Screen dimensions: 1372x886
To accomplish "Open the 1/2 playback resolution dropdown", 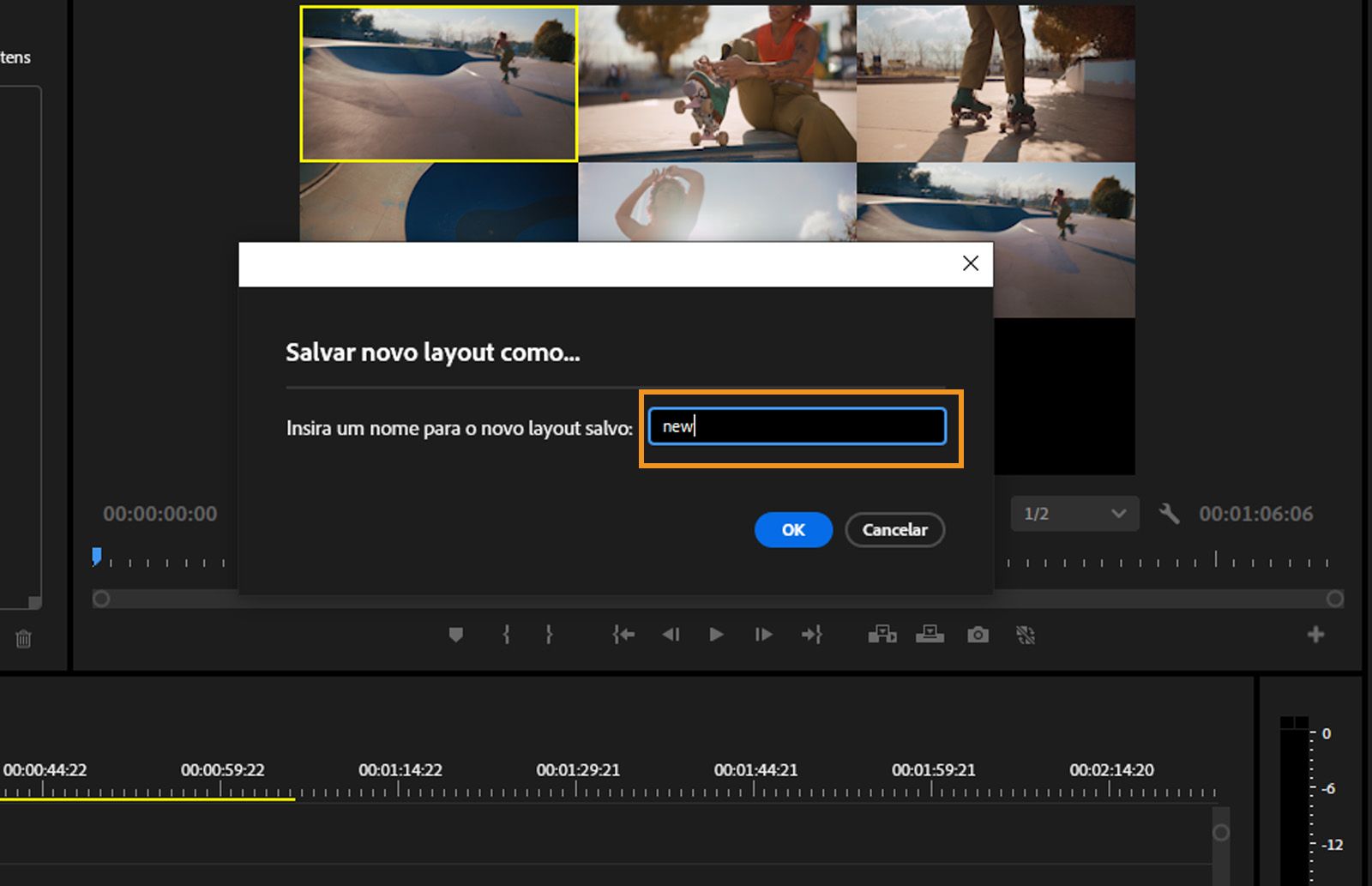I will (1075, 514).
